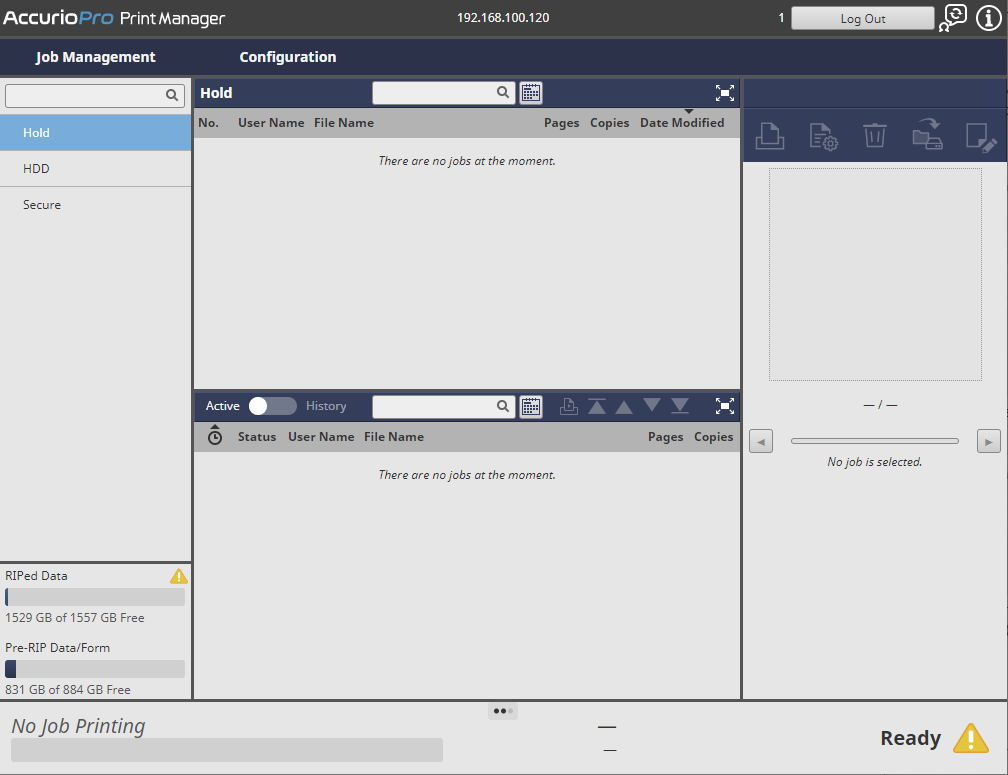Go to next preview page
The height and width of the screenshot is (775, 1008).
989,441
